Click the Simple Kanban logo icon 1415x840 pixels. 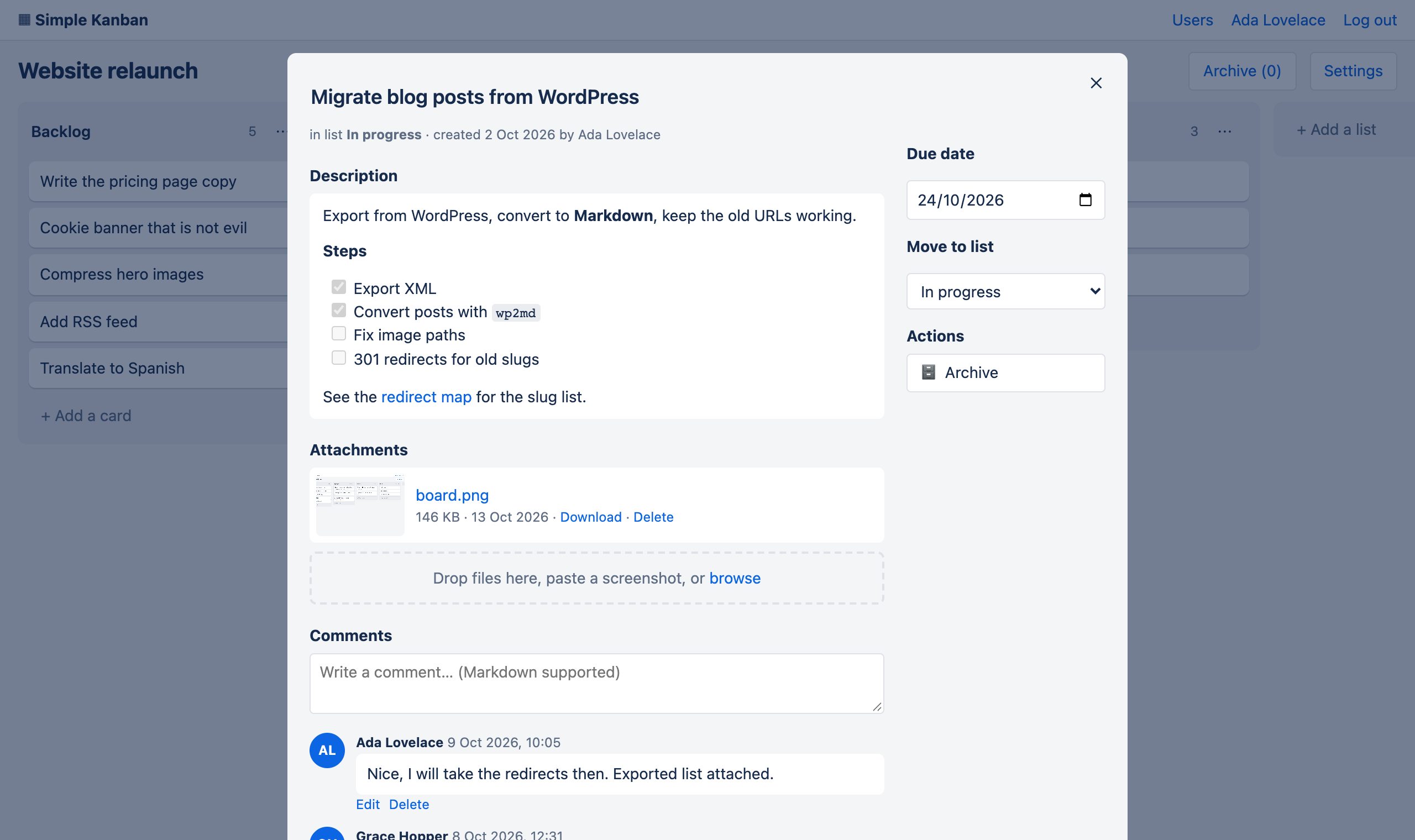click(x=24, y=20)
